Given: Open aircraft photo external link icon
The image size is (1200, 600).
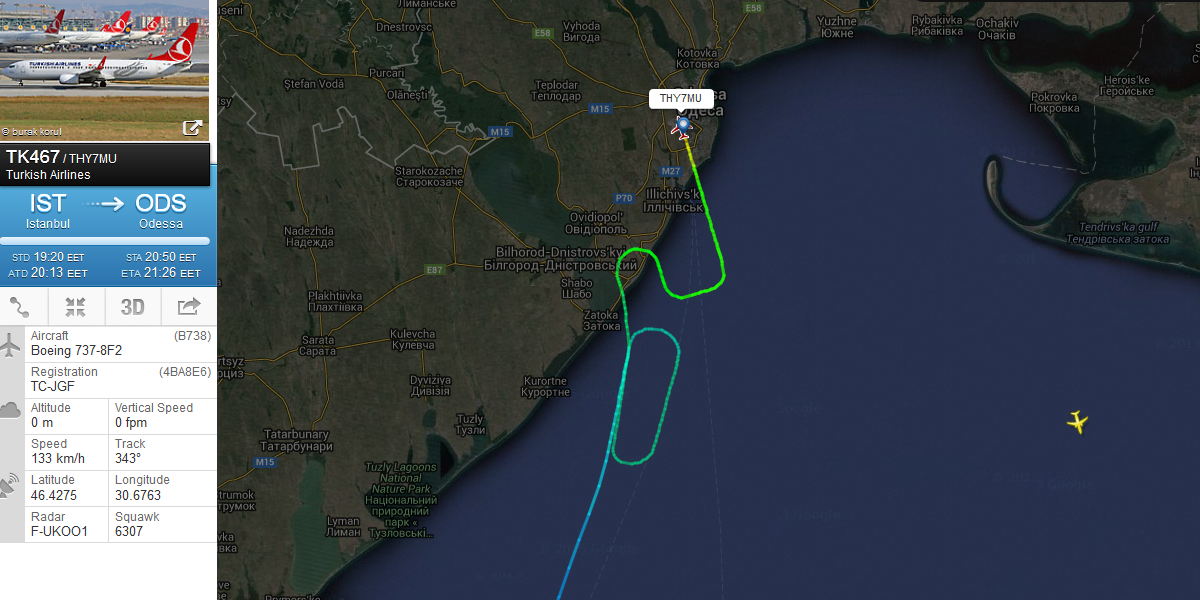Looking at the screenshot, I should 192,127.
